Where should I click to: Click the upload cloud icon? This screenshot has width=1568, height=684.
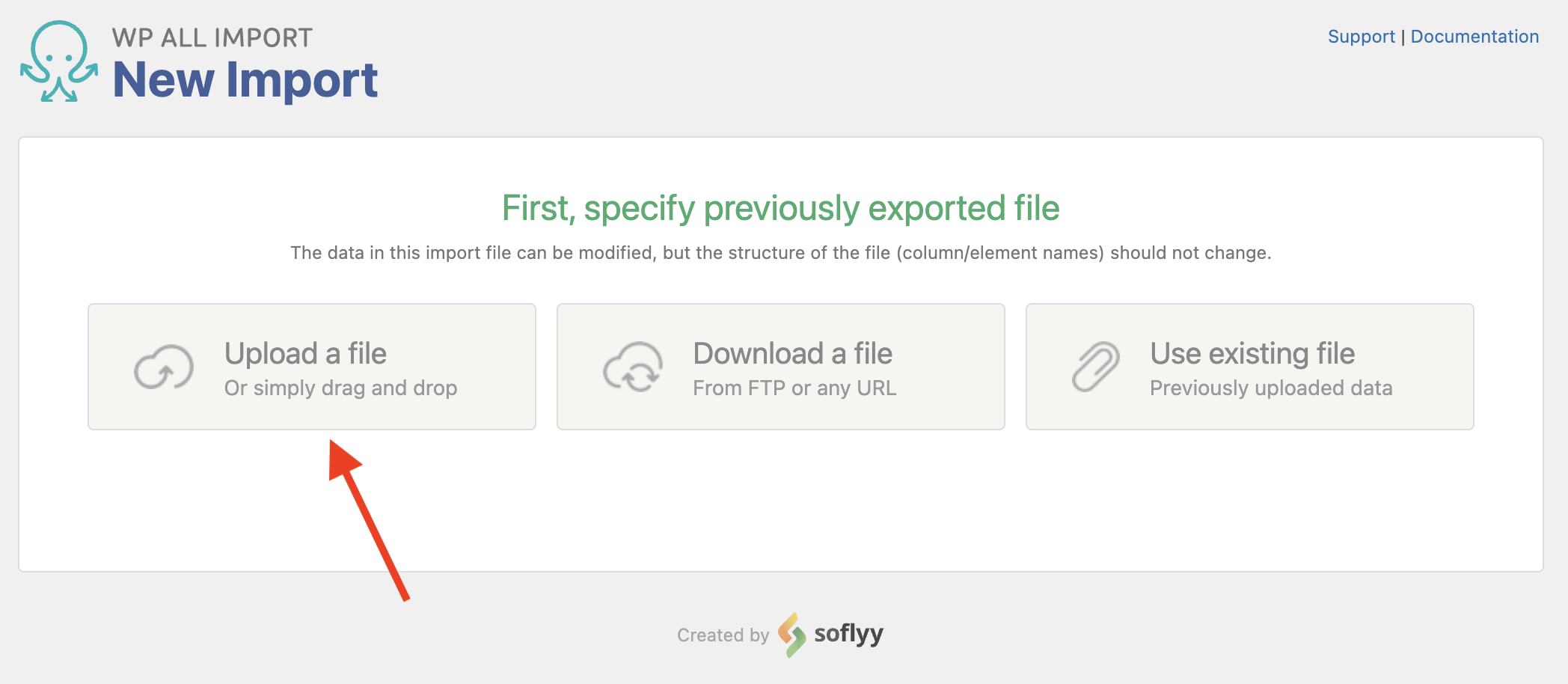pyautogui.click(x=164, y=367)
